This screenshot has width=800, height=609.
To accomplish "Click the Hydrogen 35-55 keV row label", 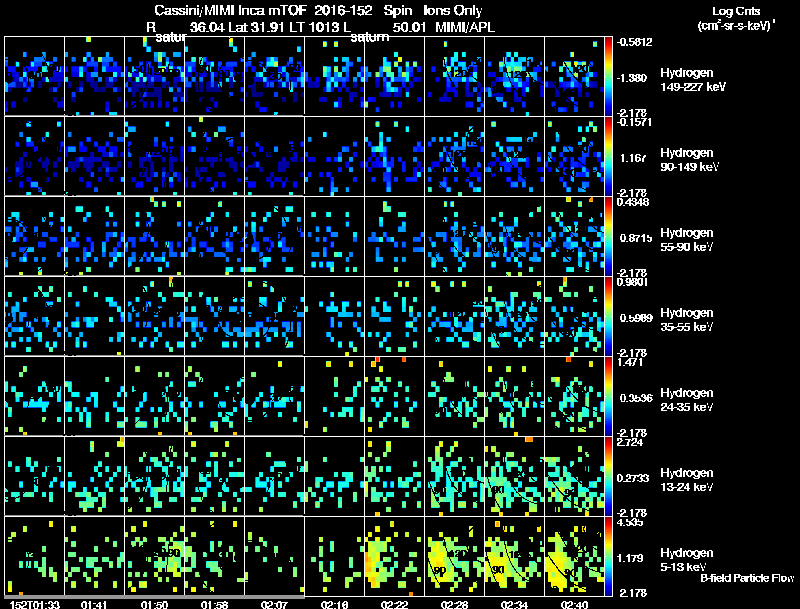I will click(686, 320).
